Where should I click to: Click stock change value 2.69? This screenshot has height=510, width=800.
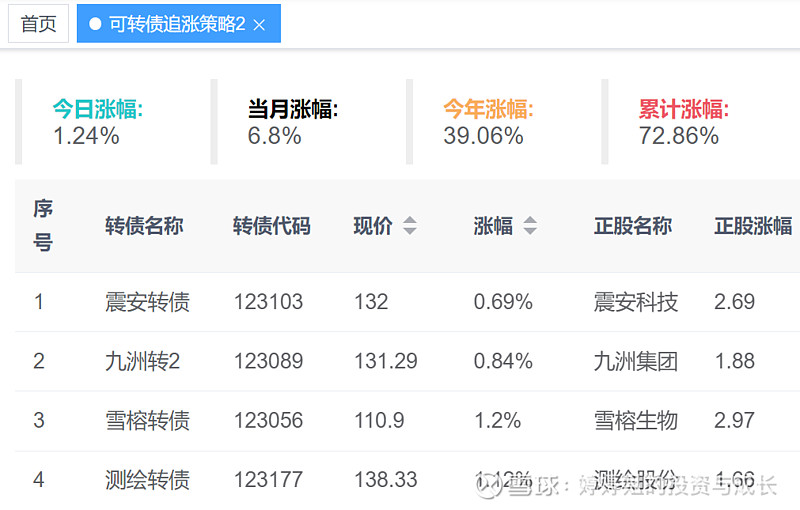tap(734, 302)
